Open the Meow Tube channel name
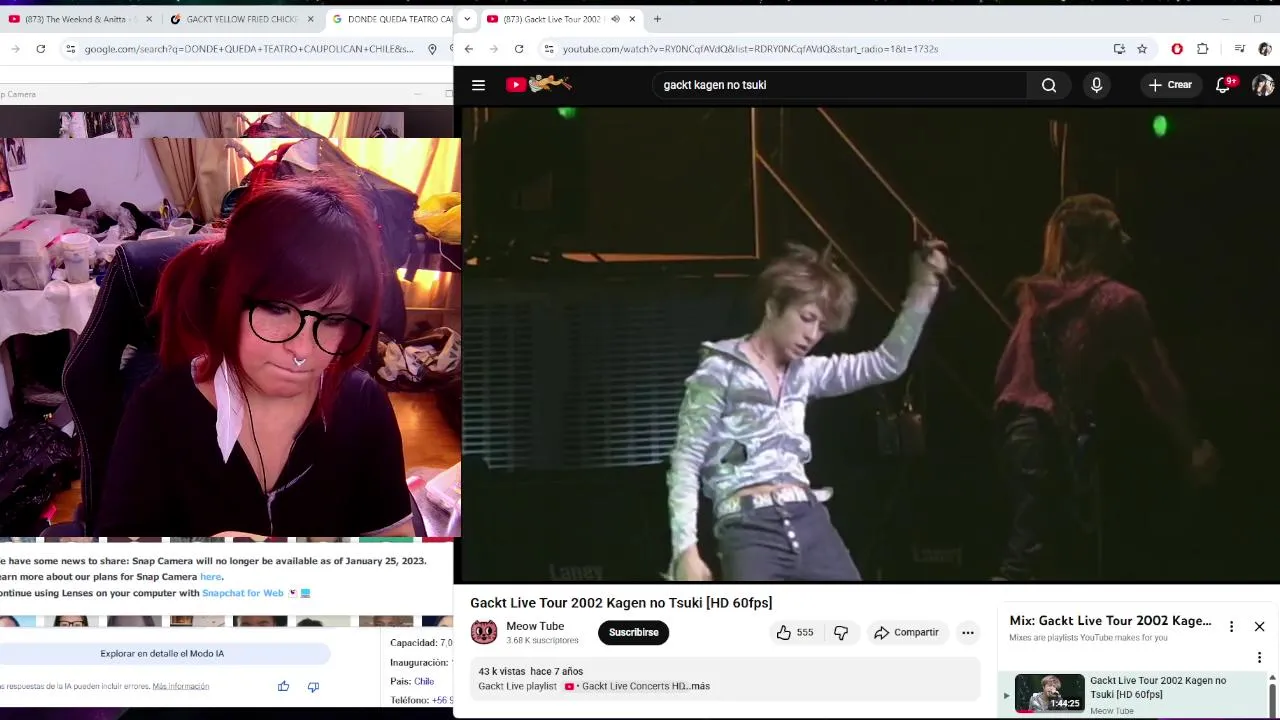 click(535, 626)
